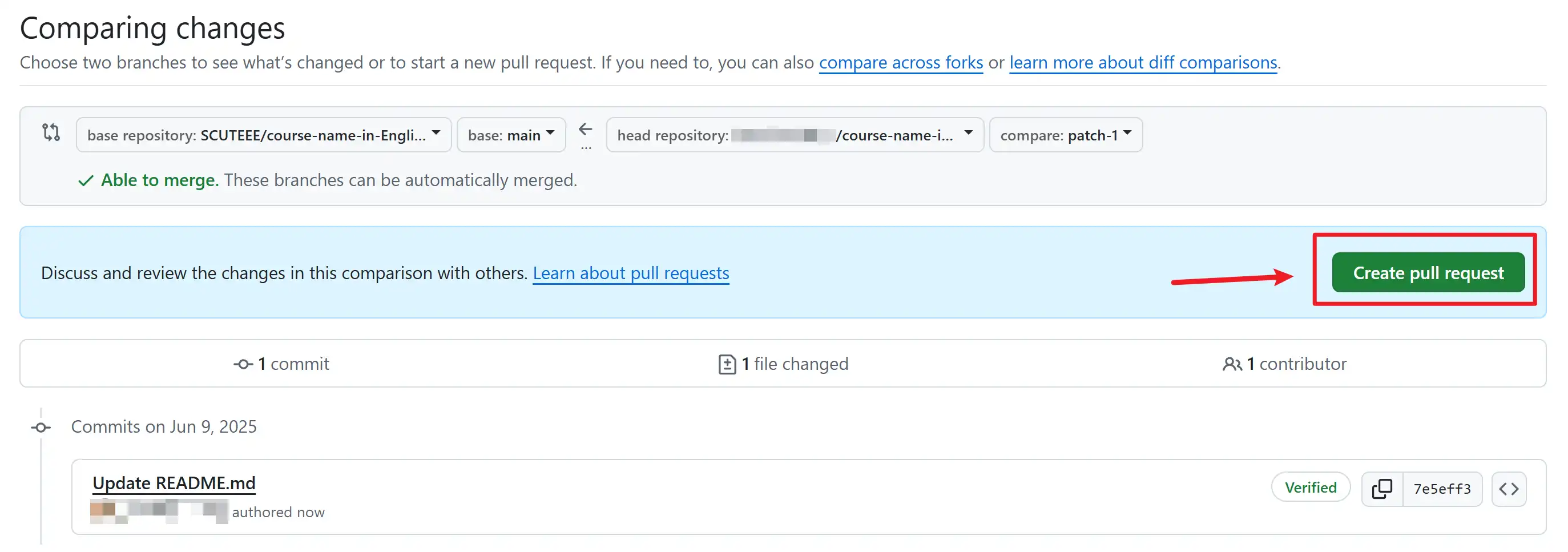
Task: Open the browse repository code icon beside the commit
Action: tap(1509, 488)
